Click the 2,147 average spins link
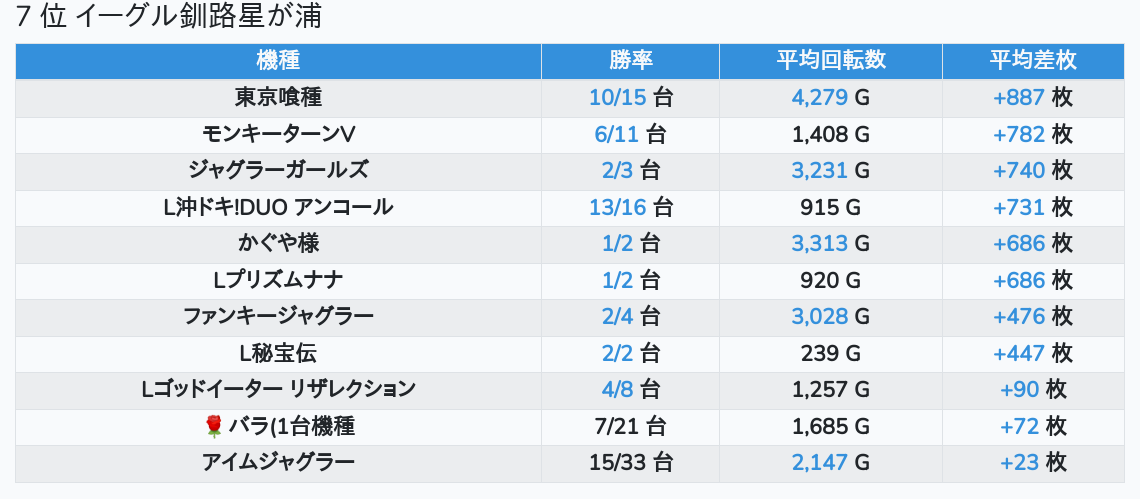This screenshot has height=499, width=1140. [819, 463]
